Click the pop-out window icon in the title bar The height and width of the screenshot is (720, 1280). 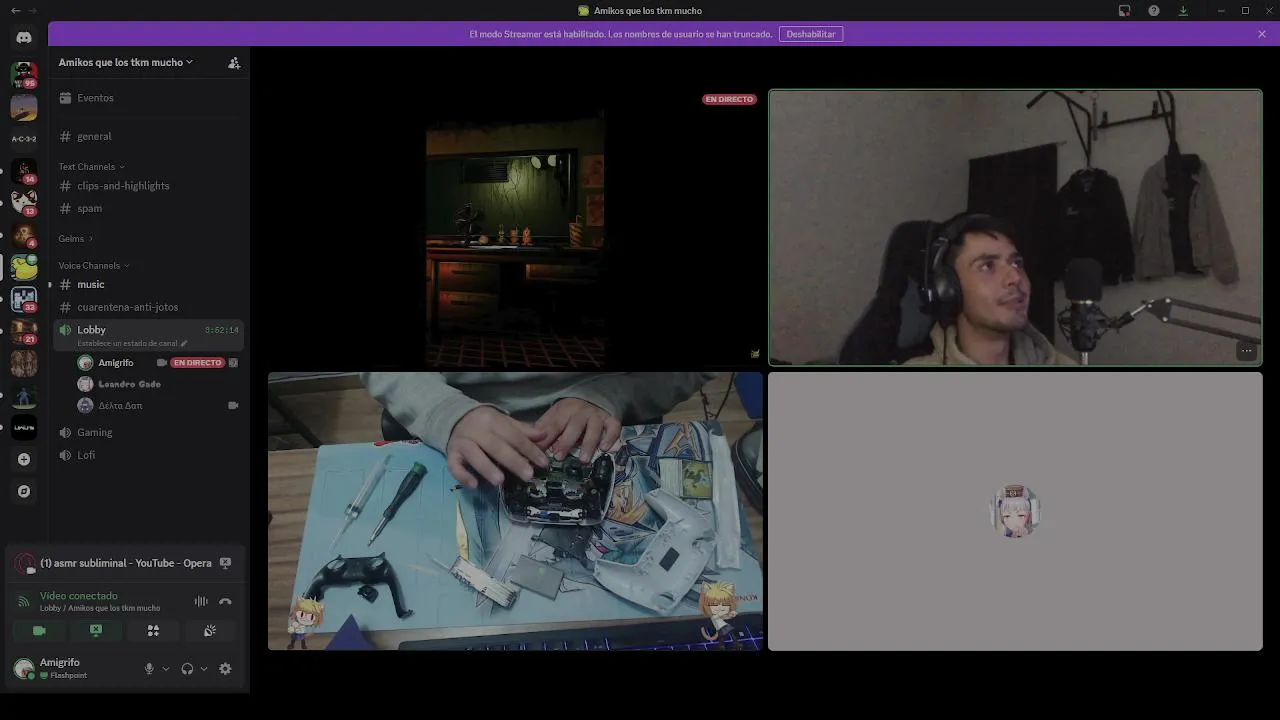click(x=1124, y=10)
